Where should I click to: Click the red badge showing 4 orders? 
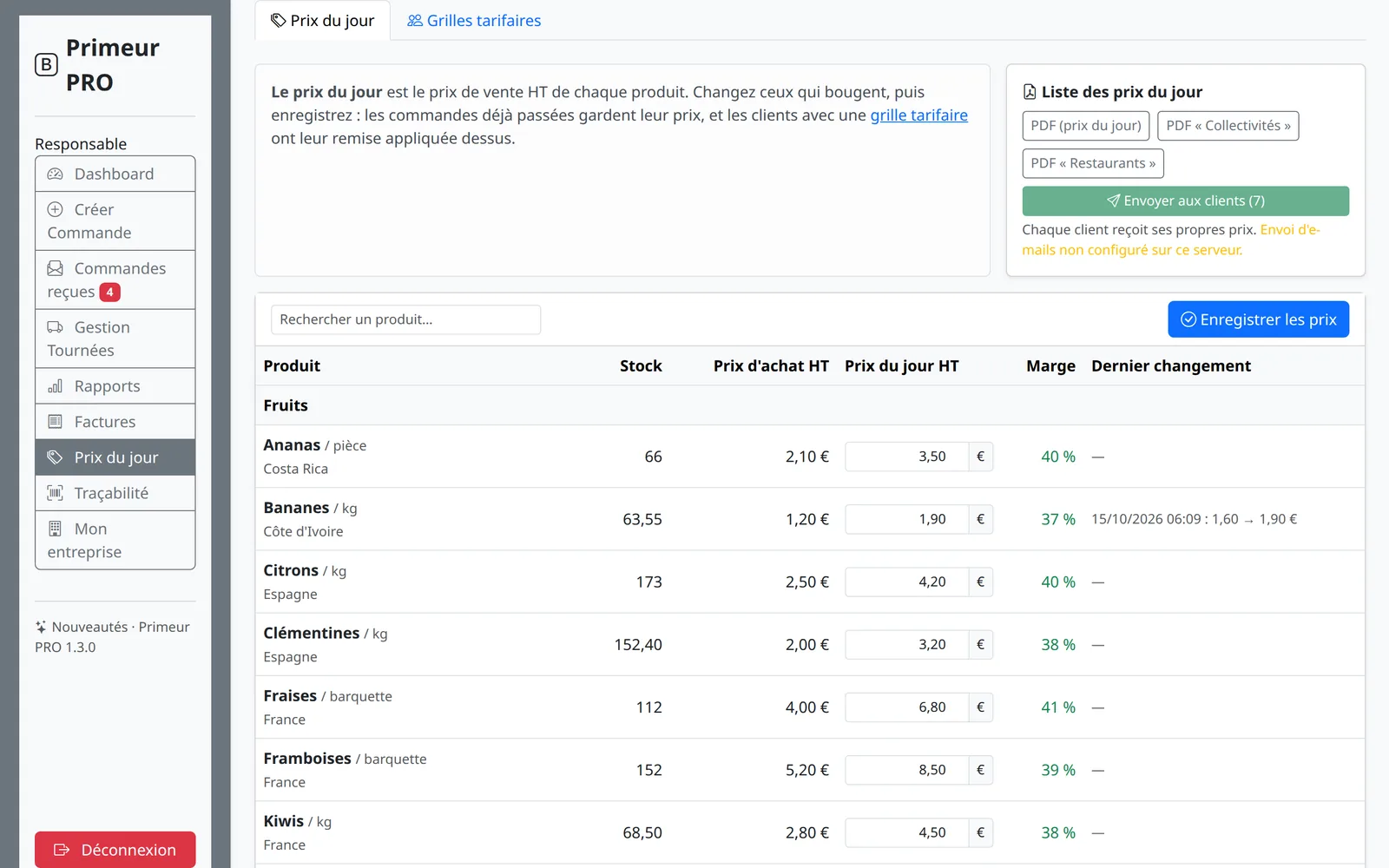click(x=109, y=293)
